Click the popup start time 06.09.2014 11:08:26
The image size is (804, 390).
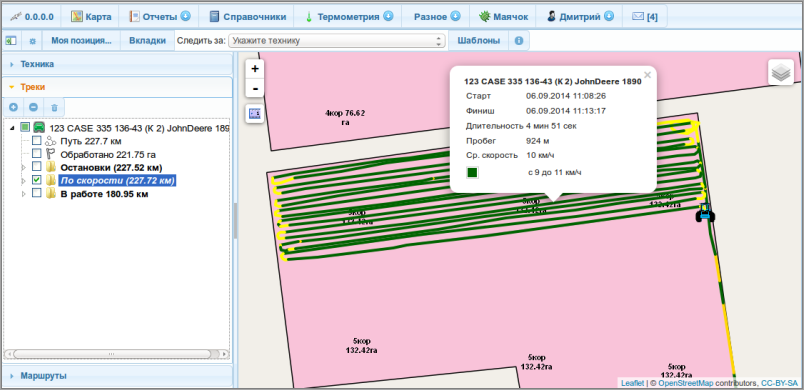(x=566, y=96)
